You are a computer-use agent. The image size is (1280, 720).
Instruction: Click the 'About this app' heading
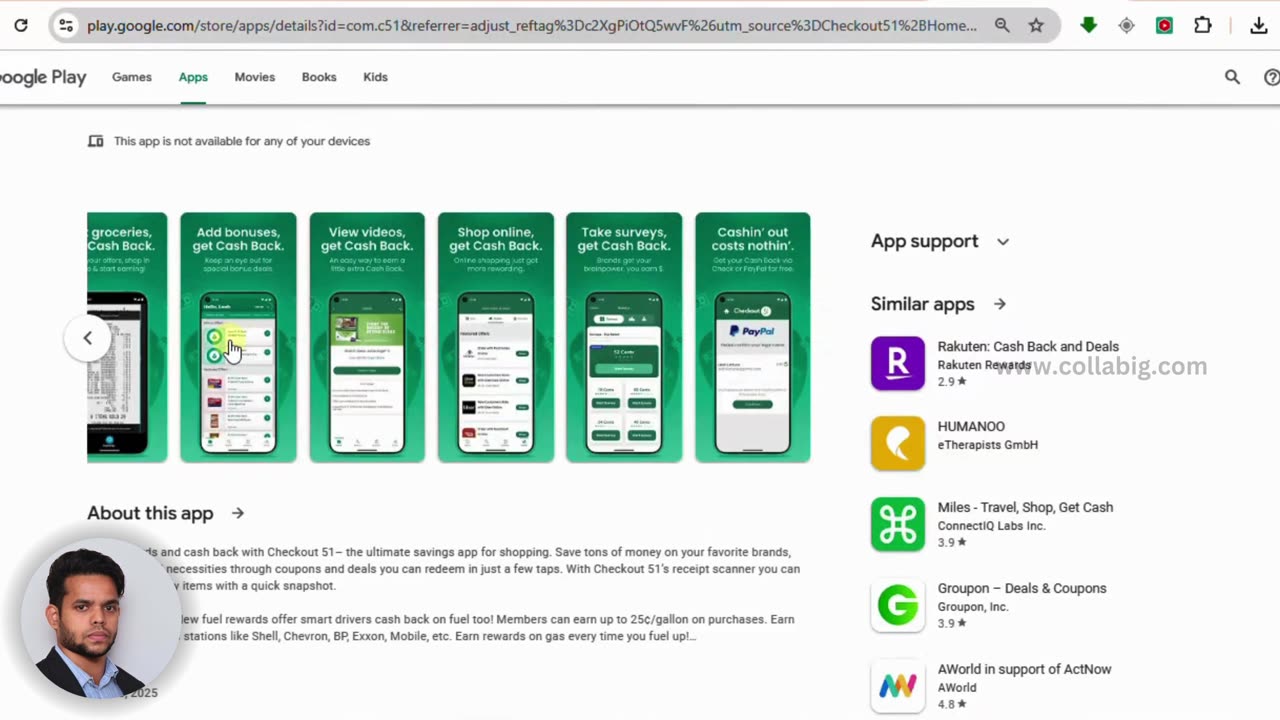[150, 513]
